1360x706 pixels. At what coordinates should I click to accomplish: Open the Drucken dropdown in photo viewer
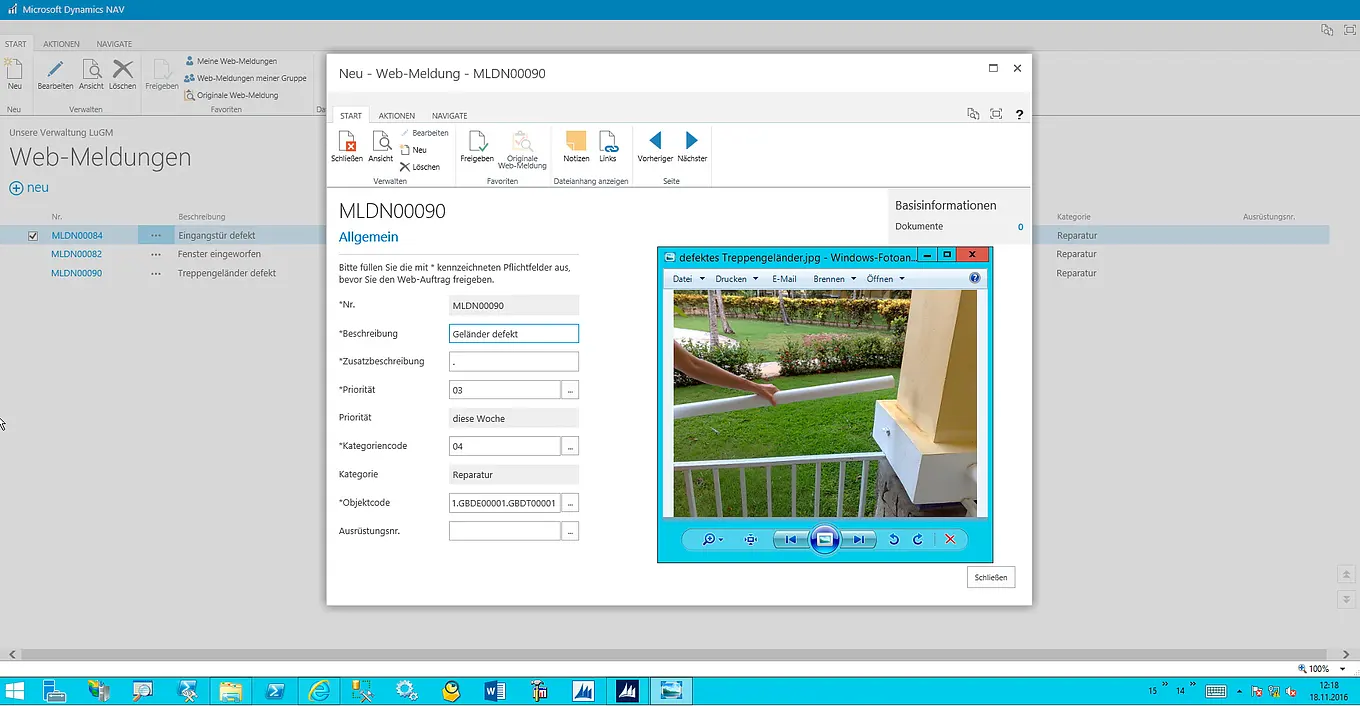[736, 279]
